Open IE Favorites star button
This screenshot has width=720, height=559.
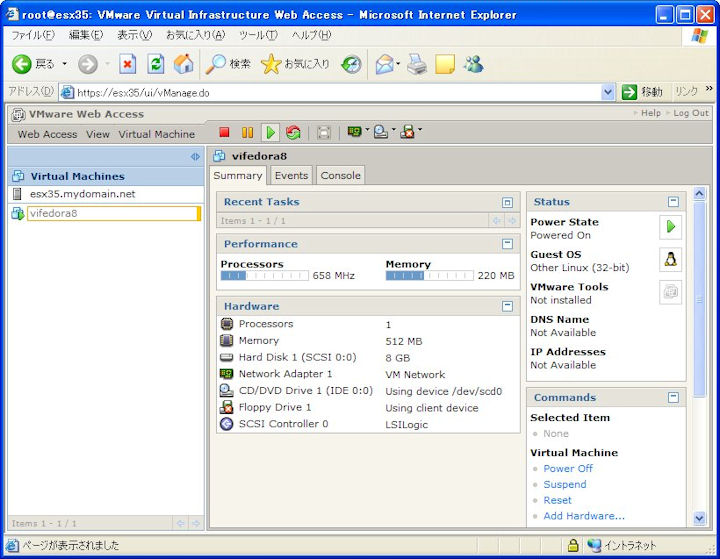coord(294,64)
